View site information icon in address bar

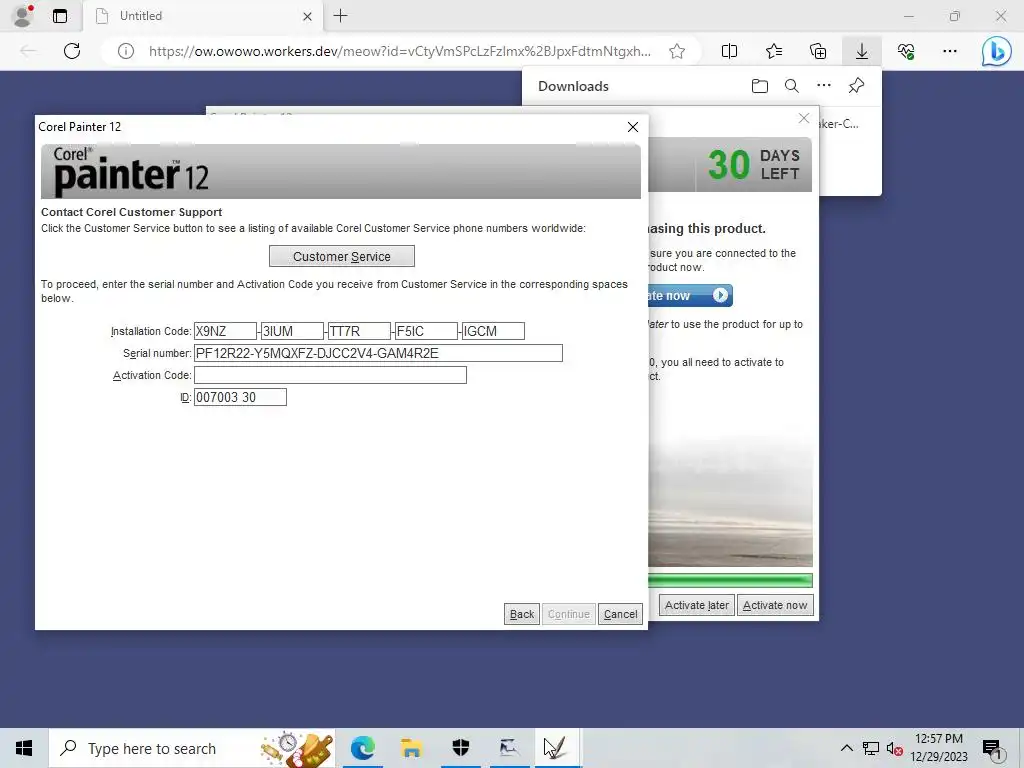(126, 51)
